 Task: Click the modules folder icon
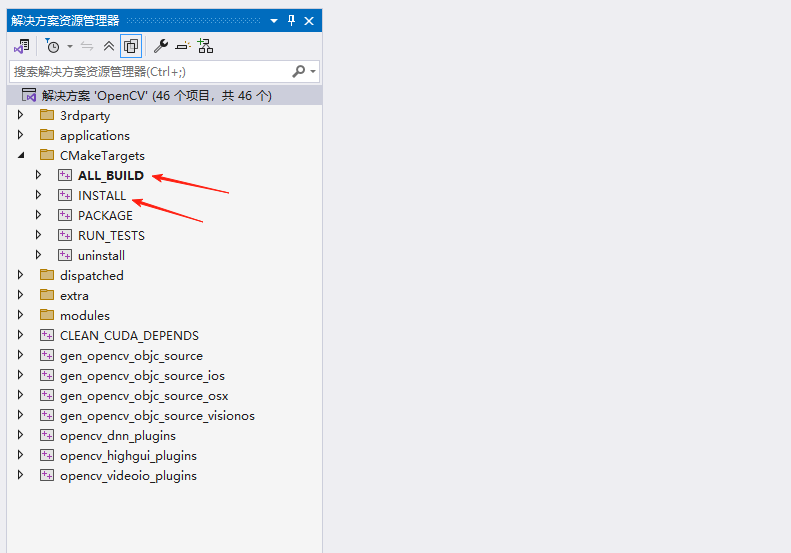pos(47,314)
